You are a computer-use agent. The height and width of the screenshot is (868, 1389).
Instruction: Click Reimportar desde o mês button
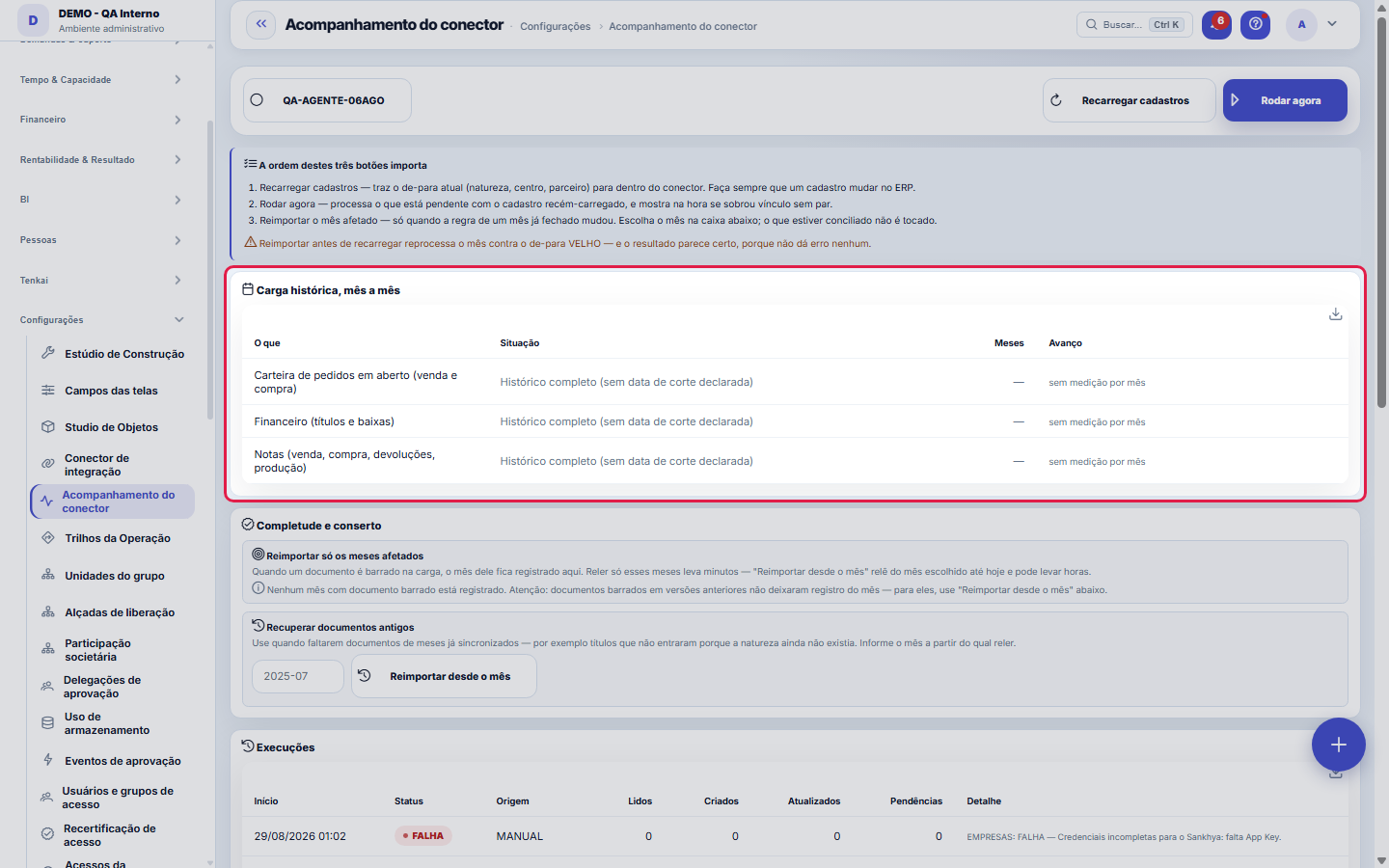444,676
